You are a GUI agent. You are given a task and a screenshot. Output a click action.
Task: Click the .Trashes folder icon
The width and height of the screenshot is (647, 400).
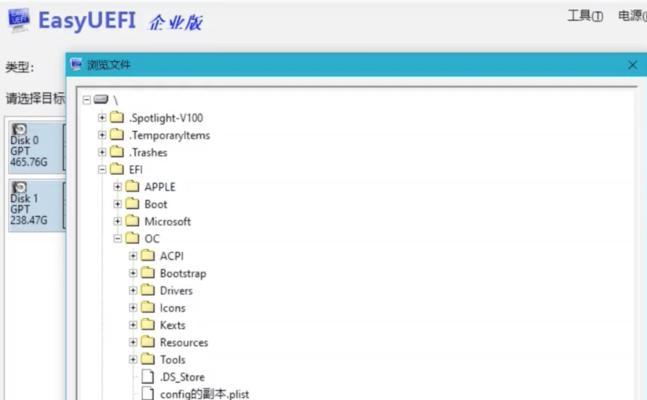[x=117, y=152]
